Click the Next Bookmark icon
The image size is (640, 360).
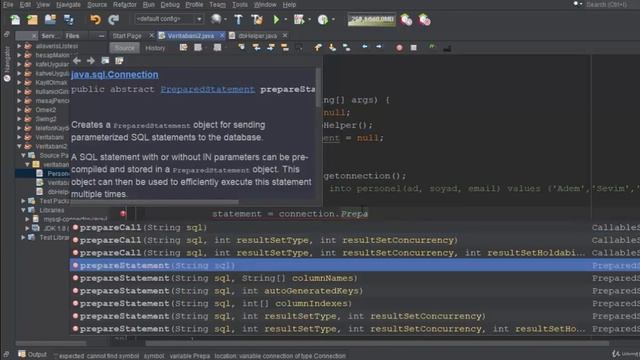tap(332, 48)
